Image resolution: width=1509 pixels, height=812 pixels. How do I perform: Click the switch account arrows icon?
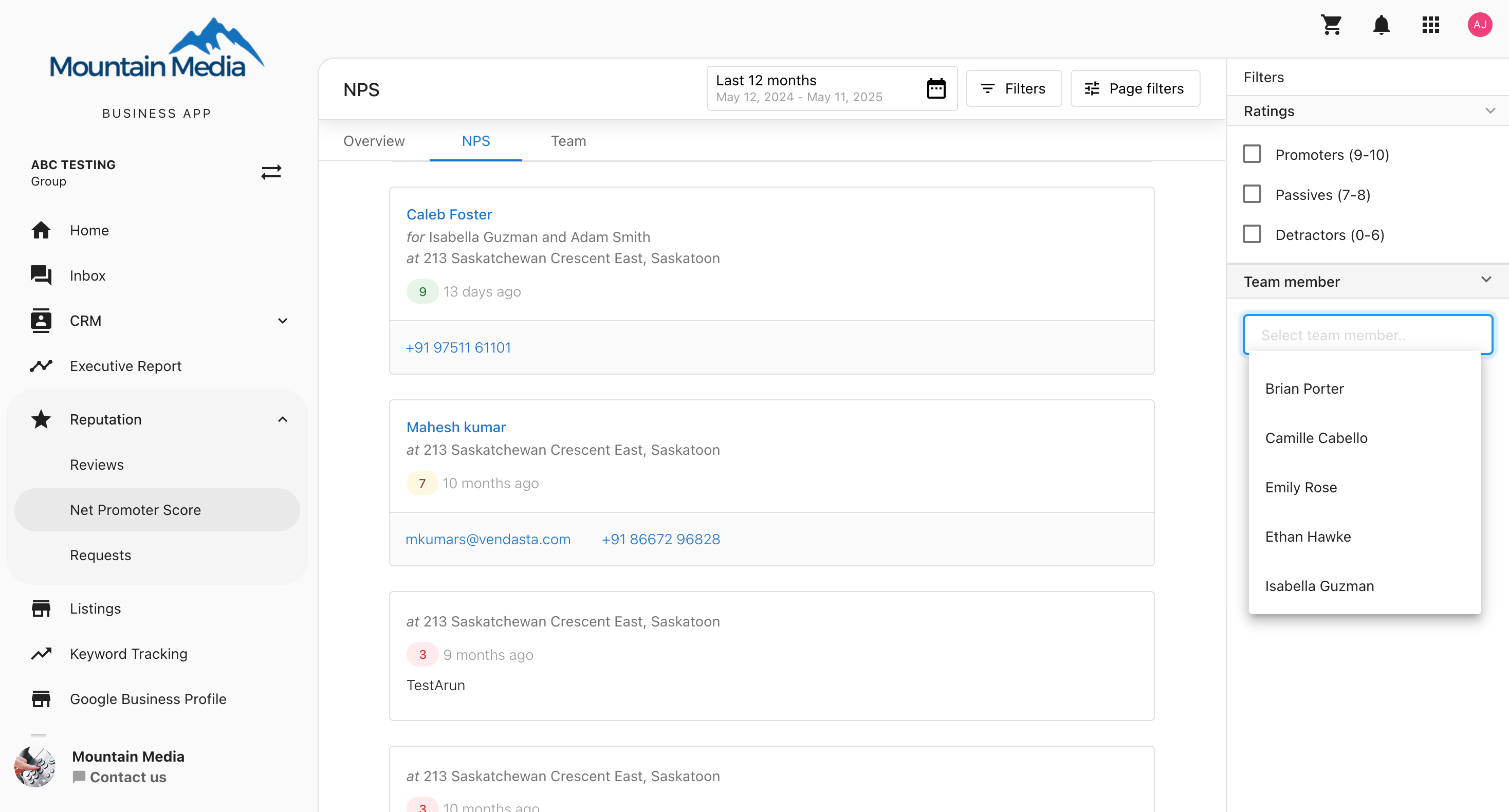pos(271,172)
